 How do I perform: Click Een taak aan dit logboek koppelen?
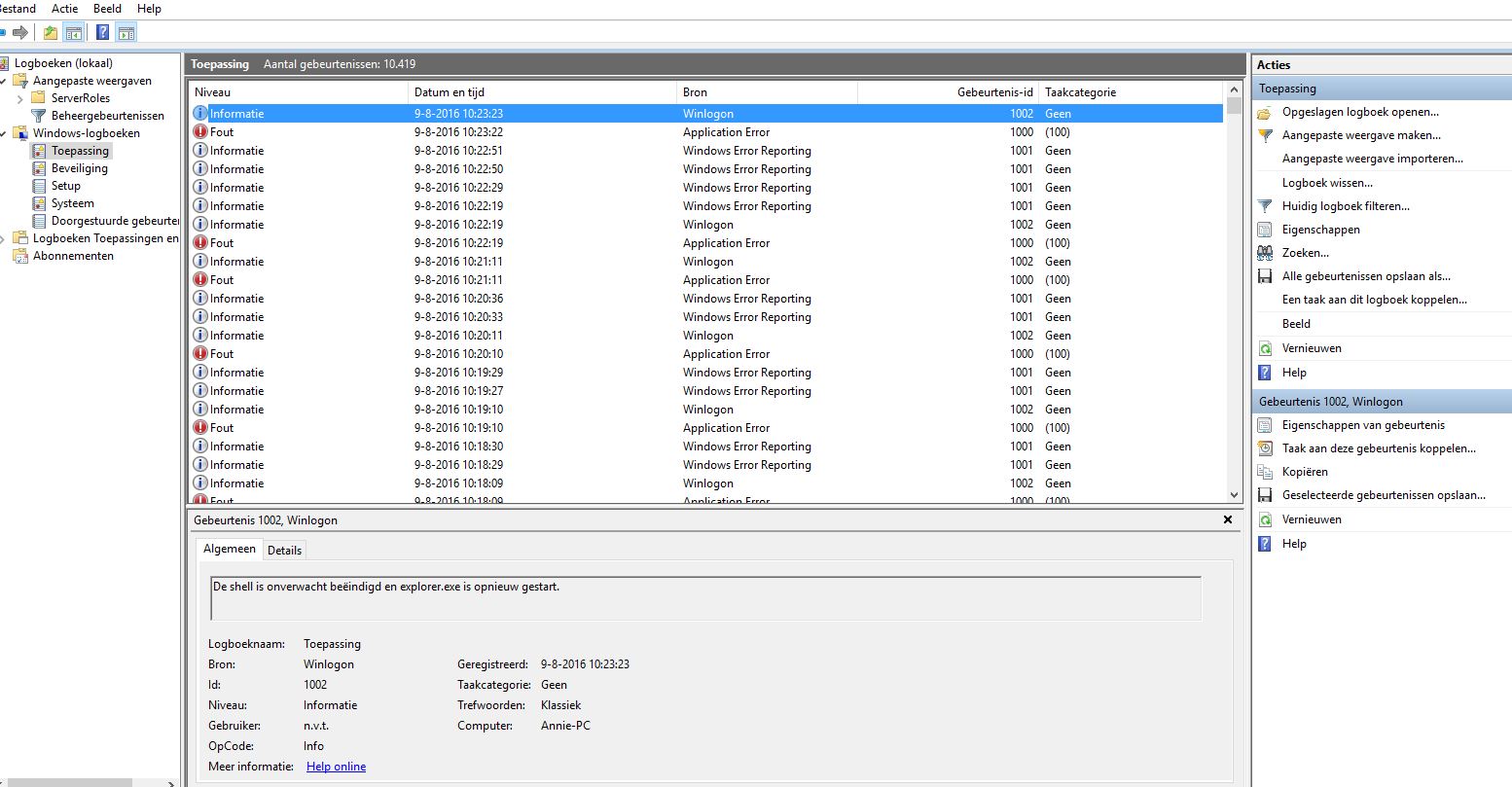[1374, 300]
